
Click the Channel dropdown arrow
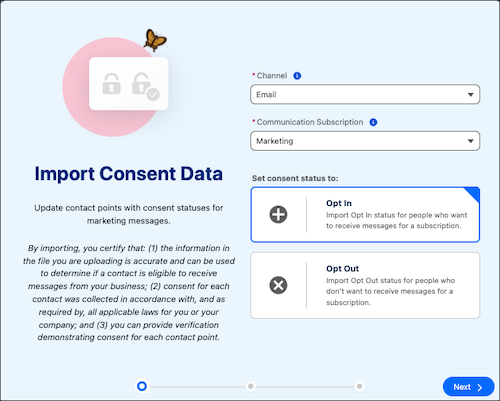tap(470, 95)
